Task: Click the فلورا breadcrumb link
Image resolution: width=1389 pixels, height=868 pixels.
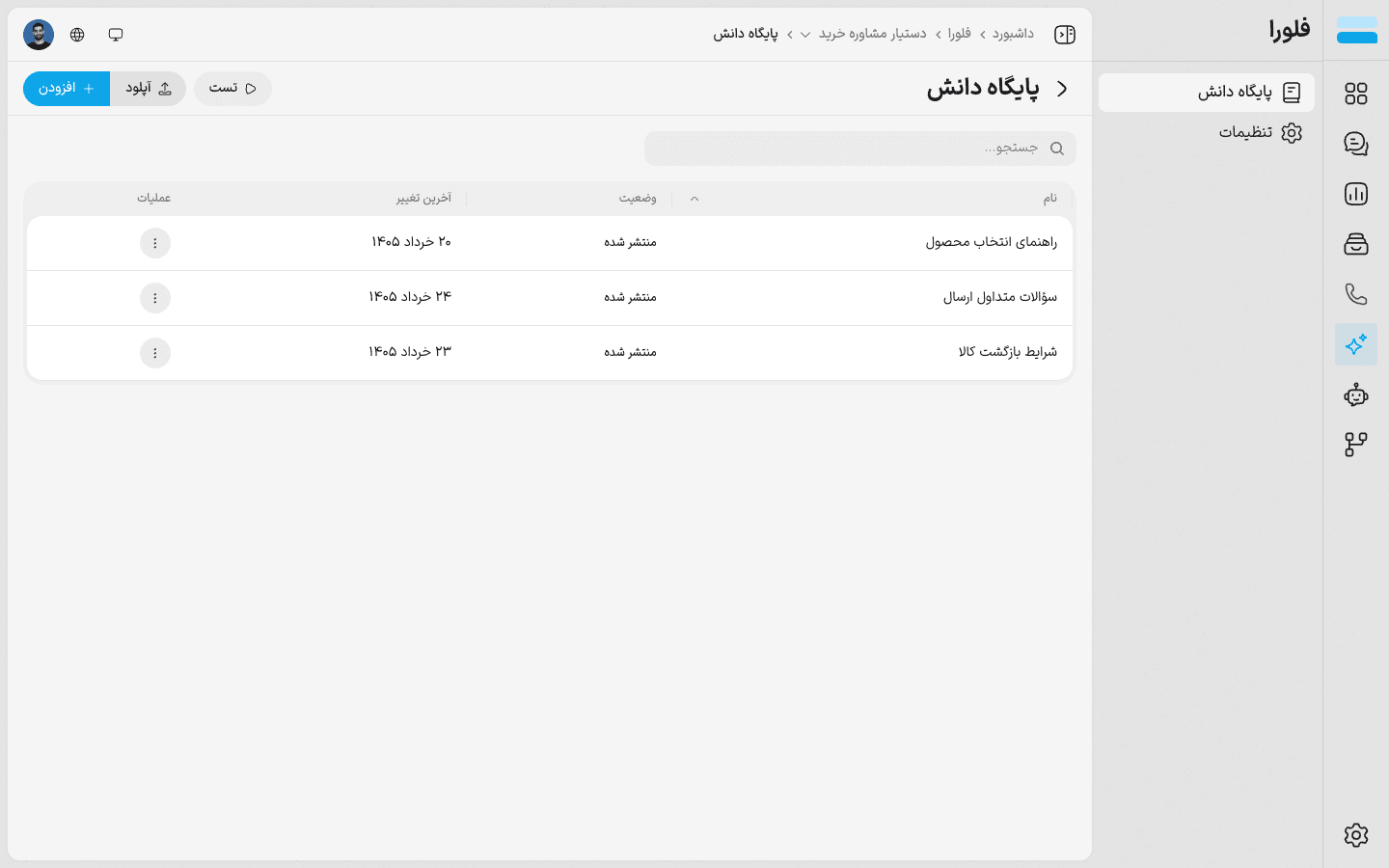Action: (960, 34)
